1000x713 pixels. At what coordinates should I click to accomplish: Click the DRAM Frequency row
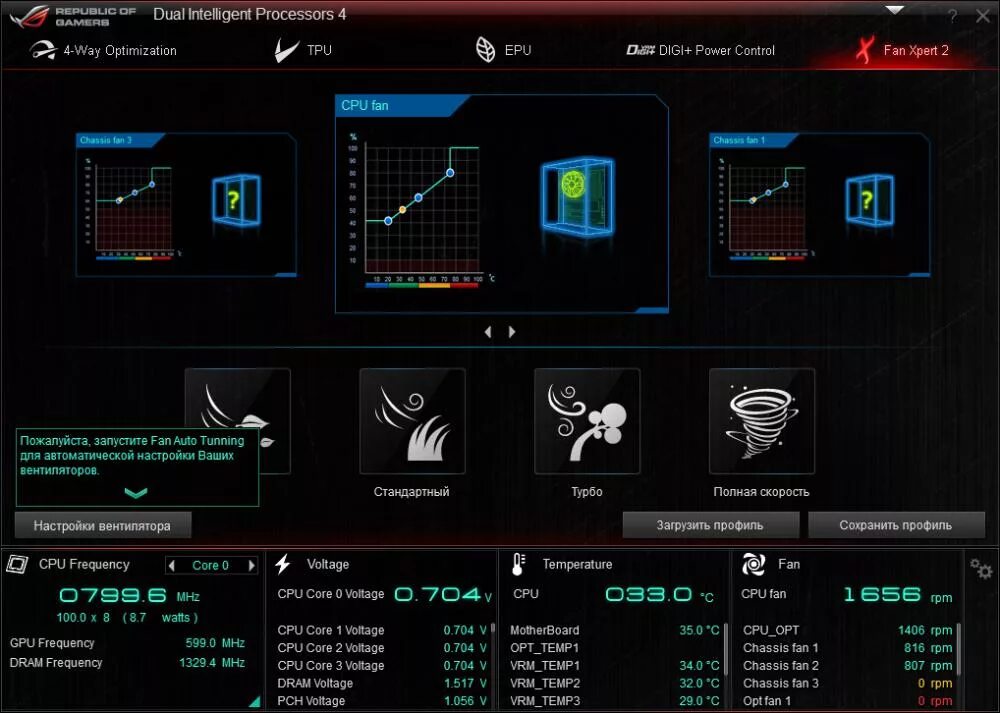127,663
